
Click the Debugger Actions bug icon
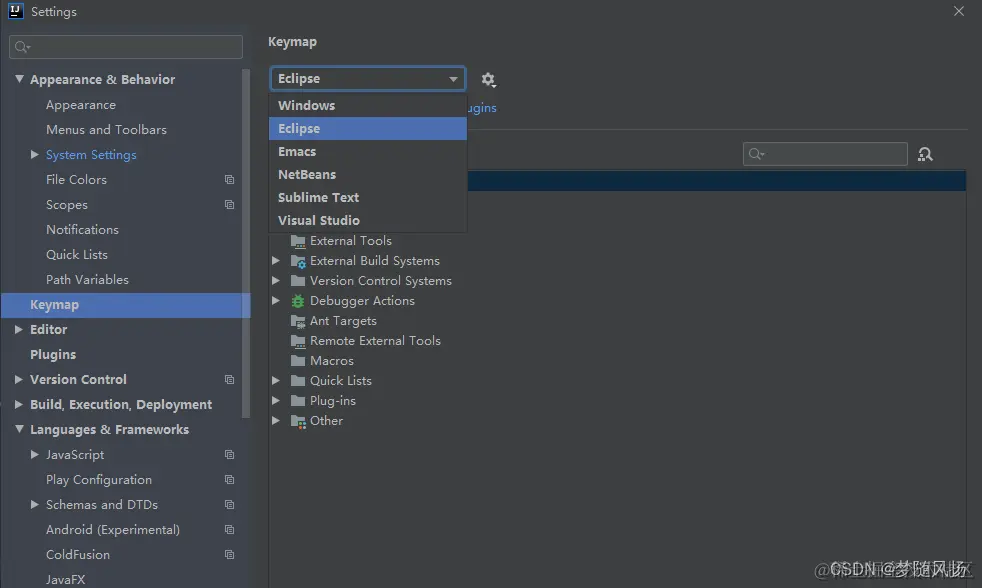pos(298,301)
